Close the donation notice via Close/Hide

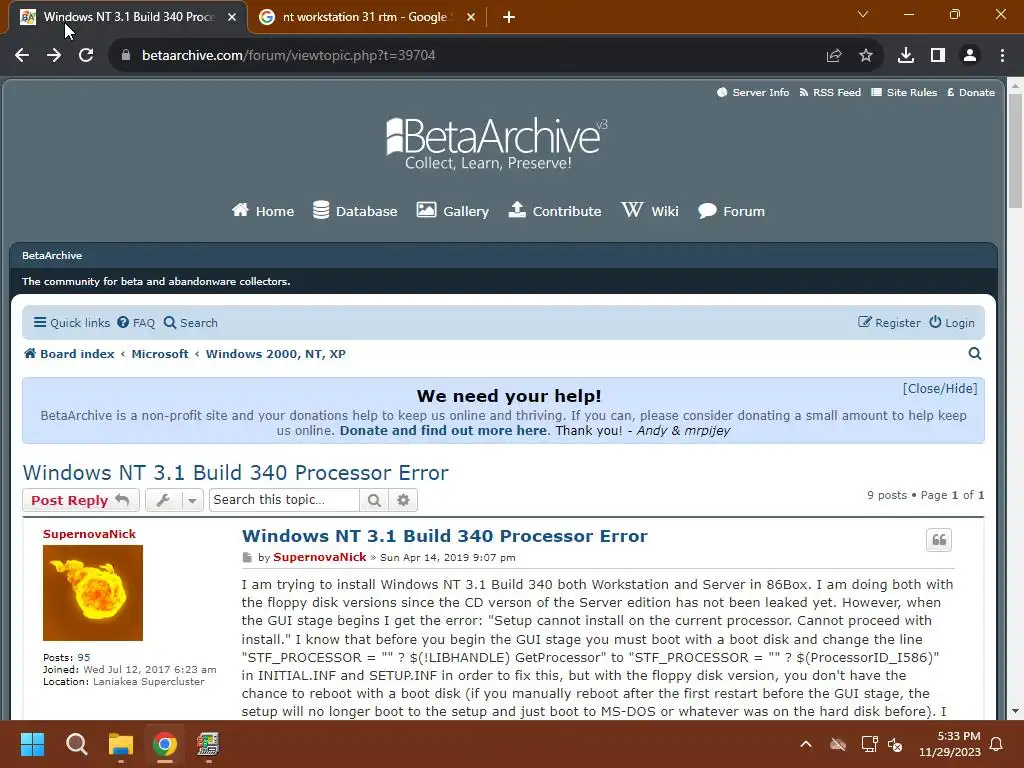(x=940, y=389)
